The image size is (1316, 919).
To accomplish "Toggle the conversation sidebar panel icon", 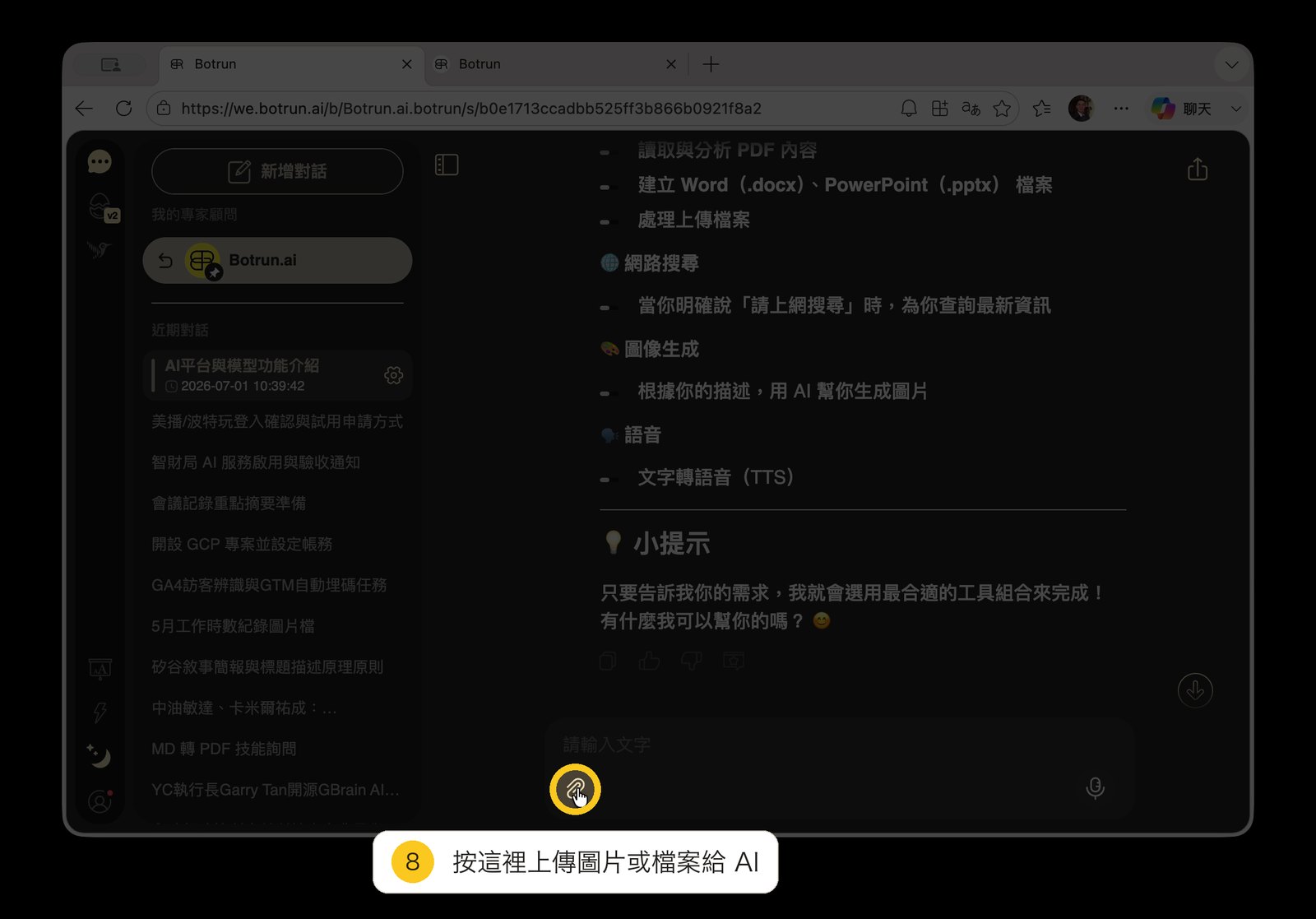I will pos(447,165).
